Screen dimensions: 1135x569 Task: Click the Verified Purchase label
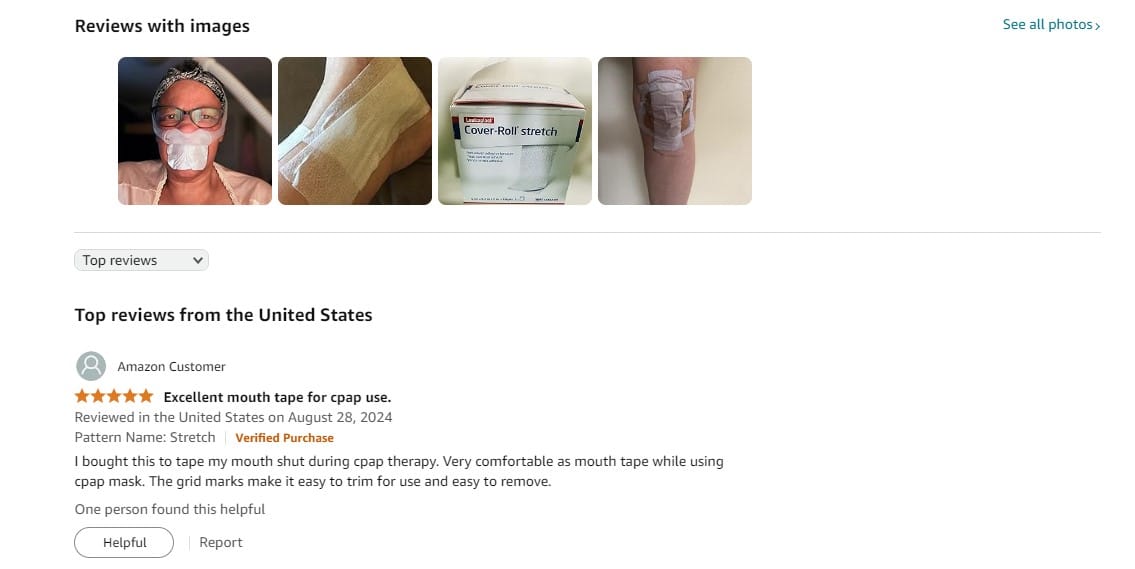coord(284,438)
